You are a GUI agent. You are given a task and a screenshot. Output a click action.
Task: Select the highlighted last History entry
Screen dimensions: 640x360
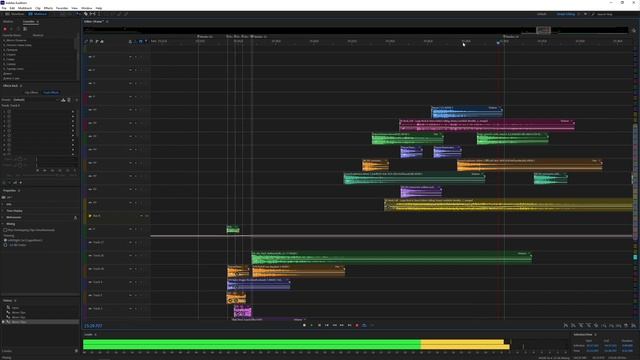point(40,322)
